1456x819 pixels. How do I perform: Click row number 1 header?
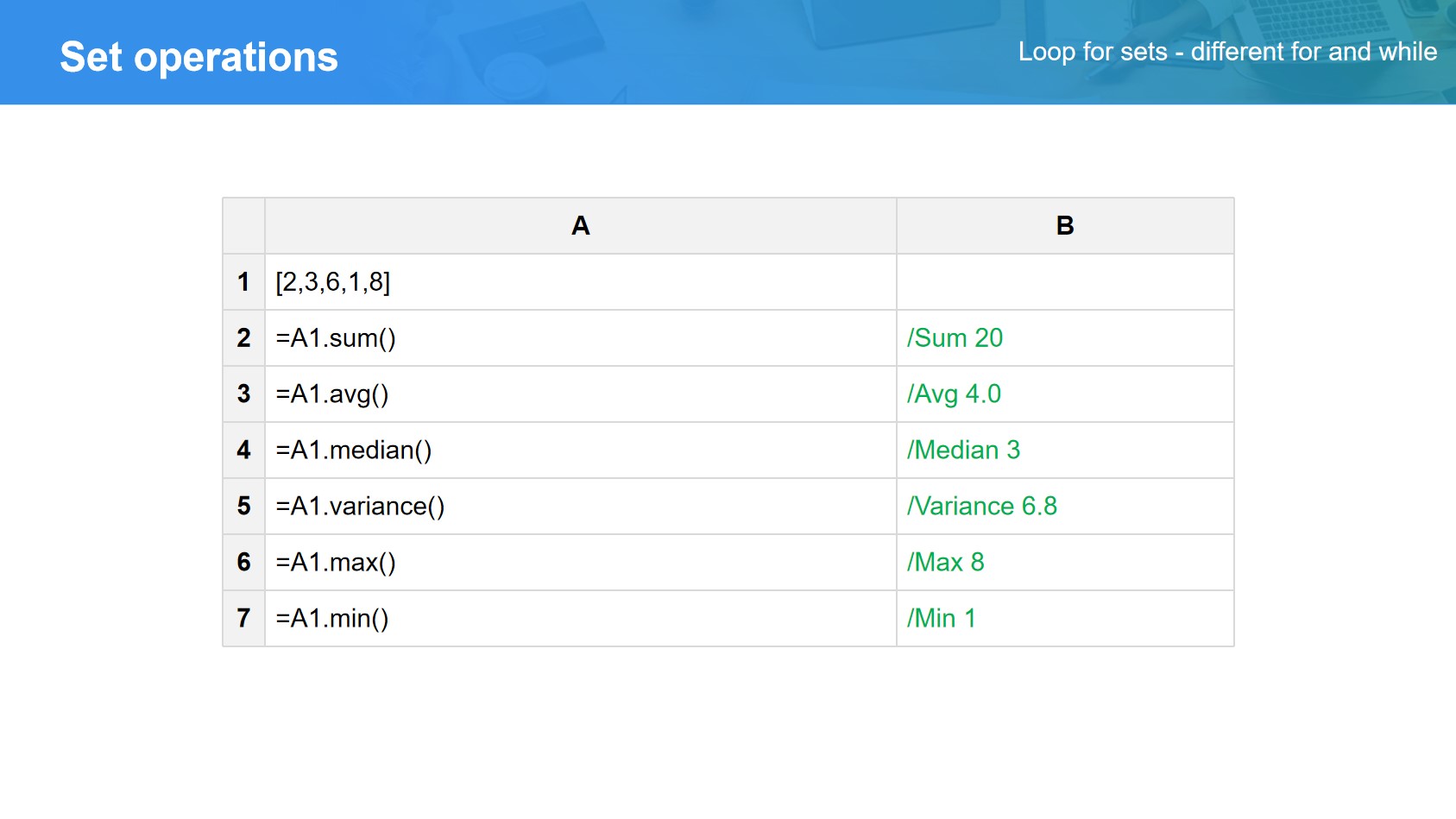coord(243,282)
